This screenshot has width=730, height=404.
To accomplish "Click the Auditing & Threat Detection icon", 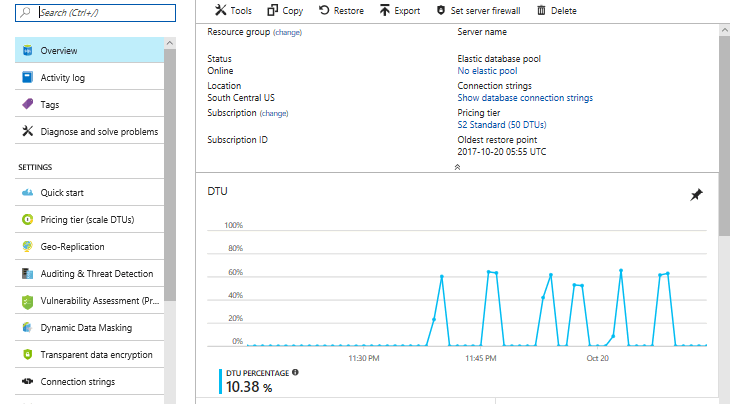I will 27,273.
